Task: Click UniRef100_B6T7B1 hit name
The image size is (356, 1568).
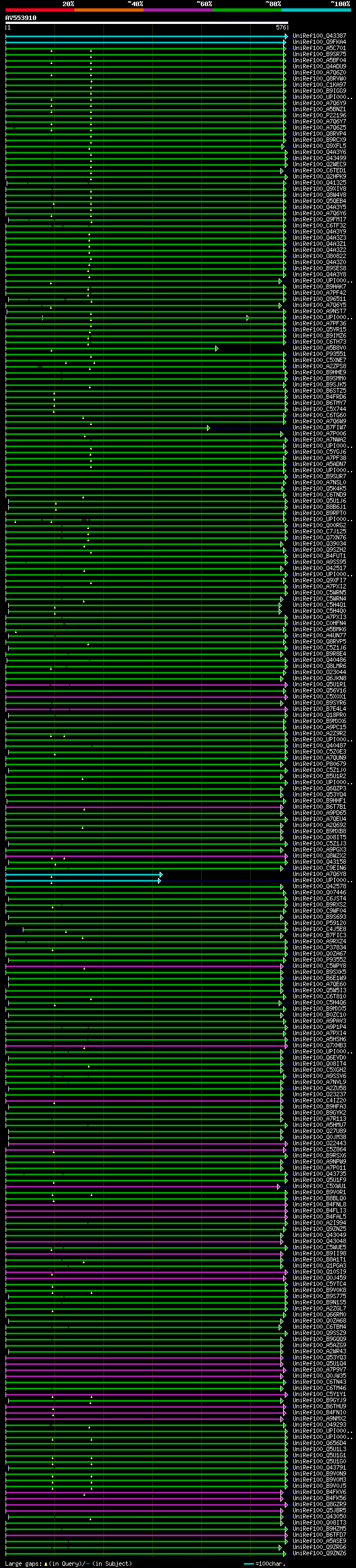Action: (x=319, y=807)
